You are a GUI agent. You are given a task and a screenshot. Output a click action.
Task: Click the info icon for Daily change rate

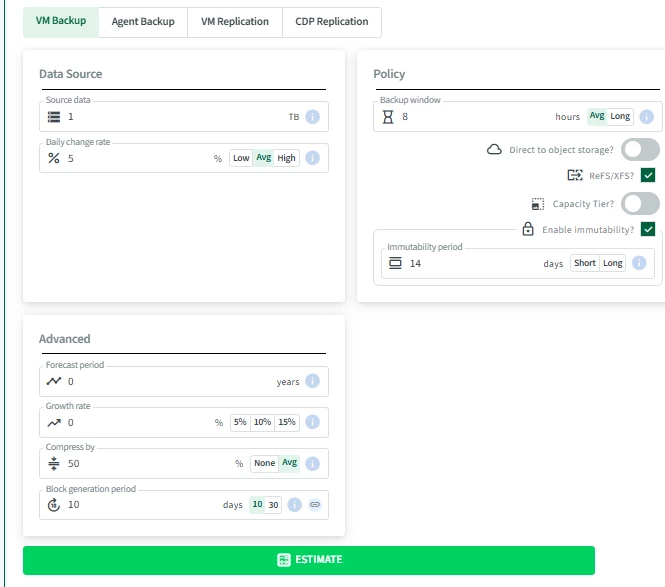312,158
